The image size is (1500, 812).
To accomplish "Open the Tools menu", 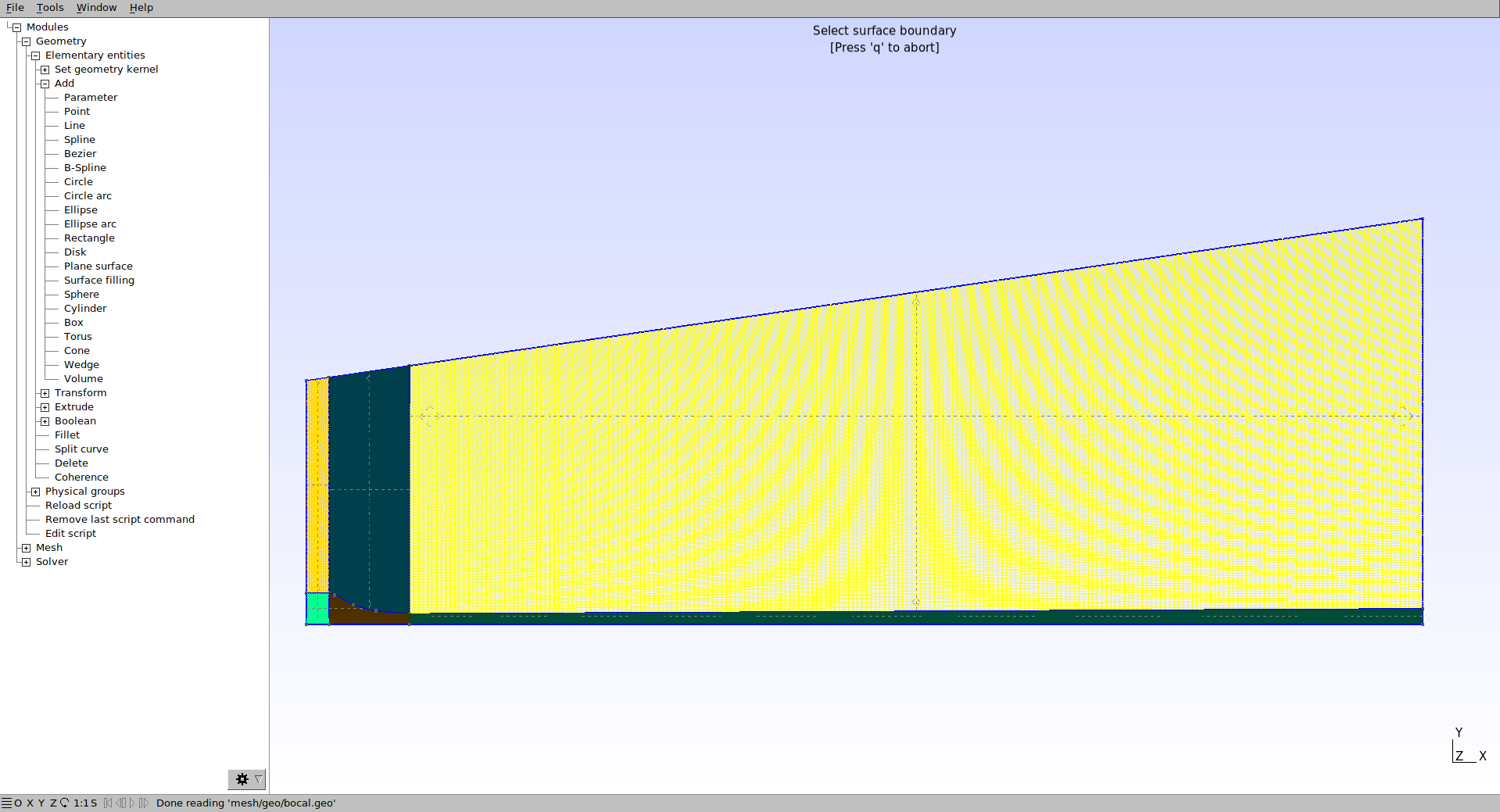I will tap(50, 8).
